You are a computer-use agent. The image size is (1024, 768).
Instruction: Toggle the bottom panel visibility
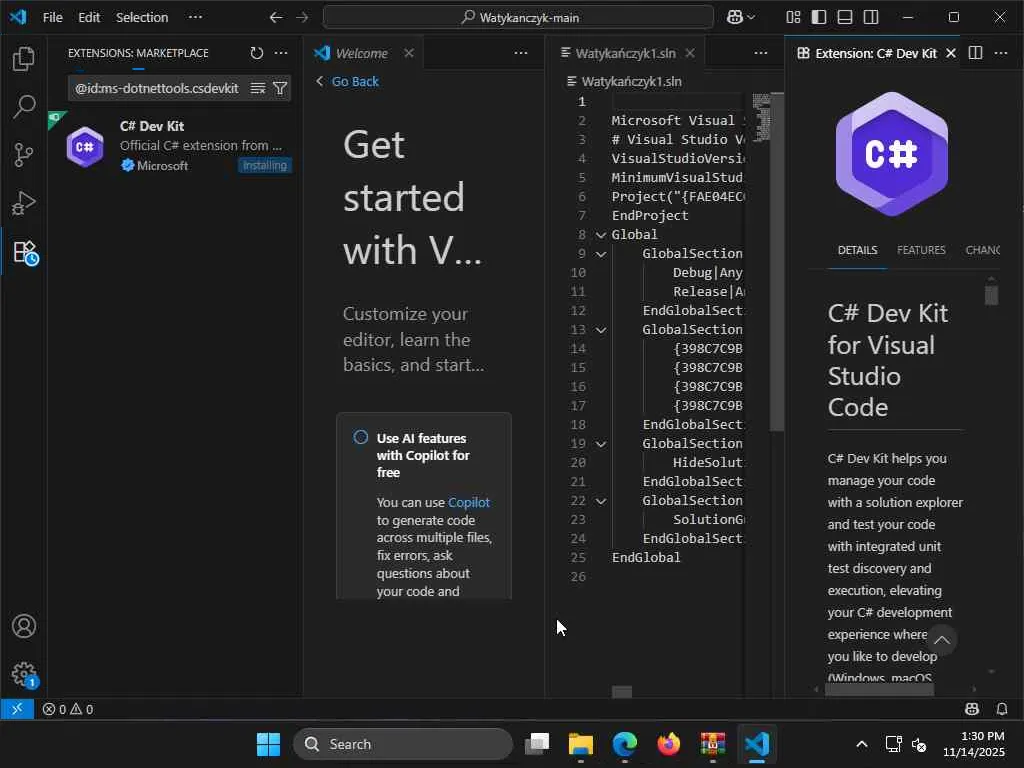point(845,18)
